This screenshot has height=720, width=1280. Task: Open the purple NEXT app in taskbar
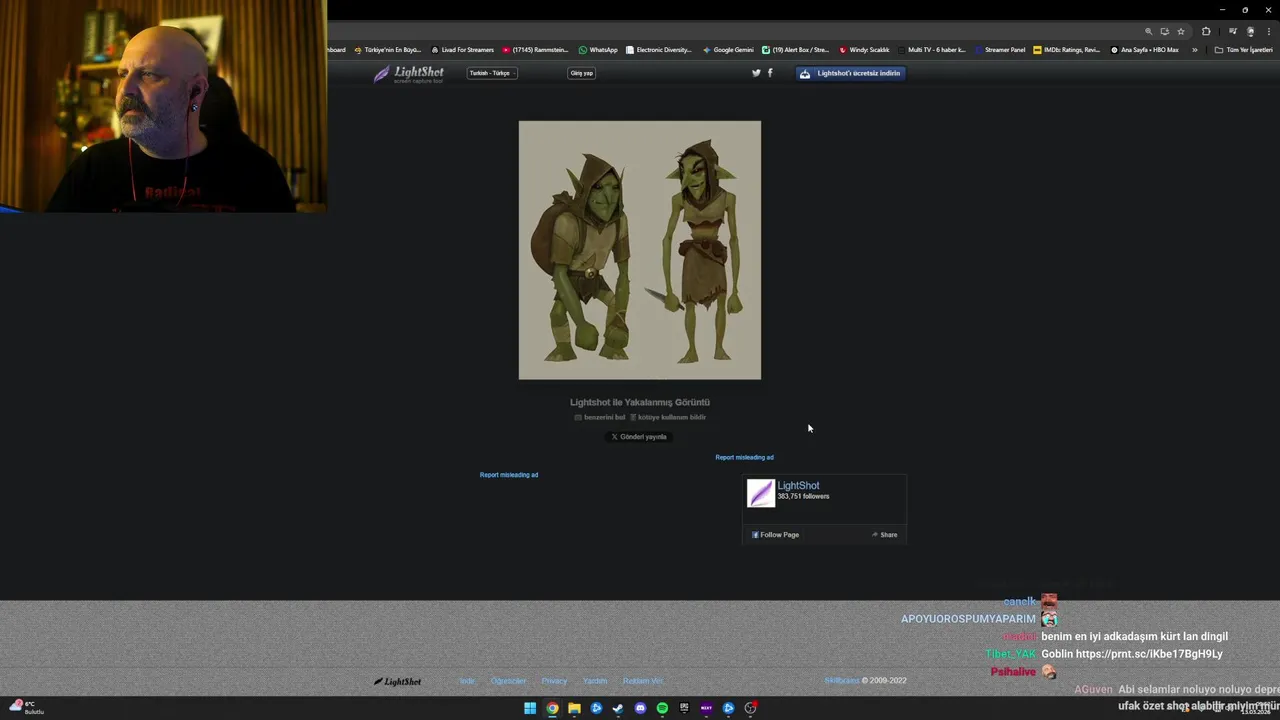(706, 708)
